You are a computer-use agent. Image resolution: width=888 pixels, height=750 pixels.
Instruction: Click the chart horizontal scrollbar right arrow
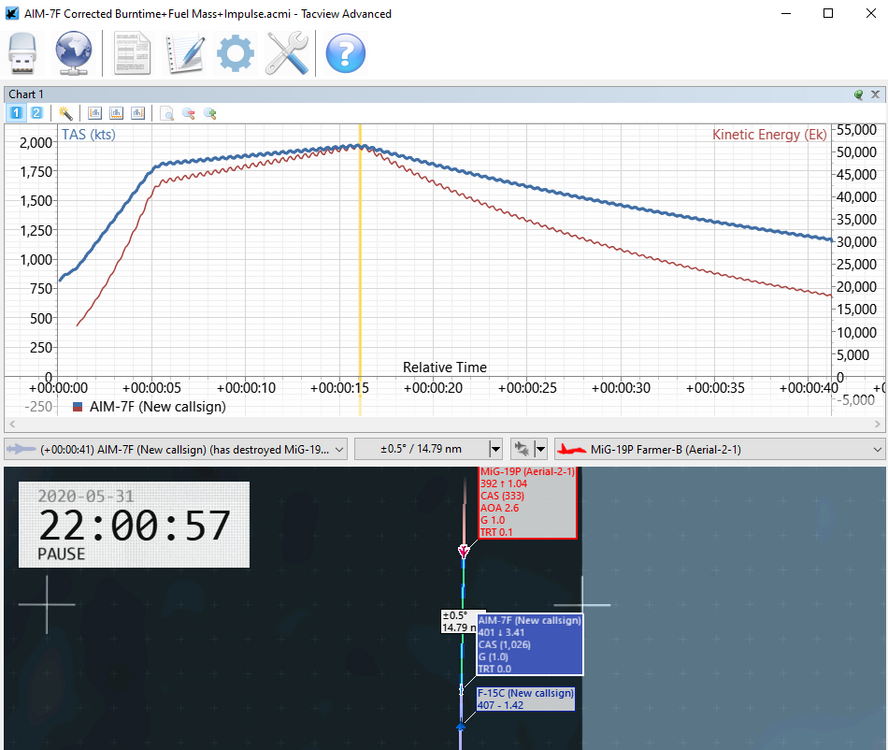coord(878,424)
